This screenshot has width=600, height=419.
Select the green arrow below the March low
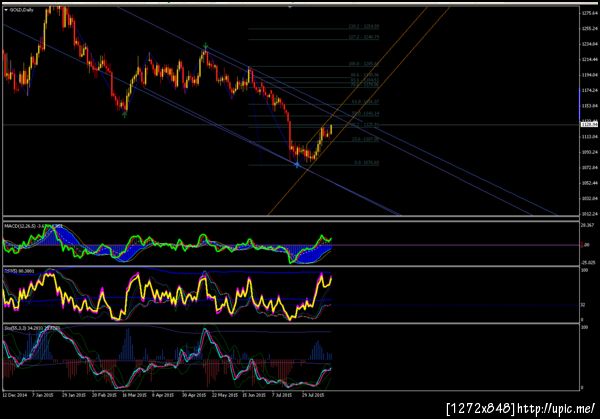(125, 114)
